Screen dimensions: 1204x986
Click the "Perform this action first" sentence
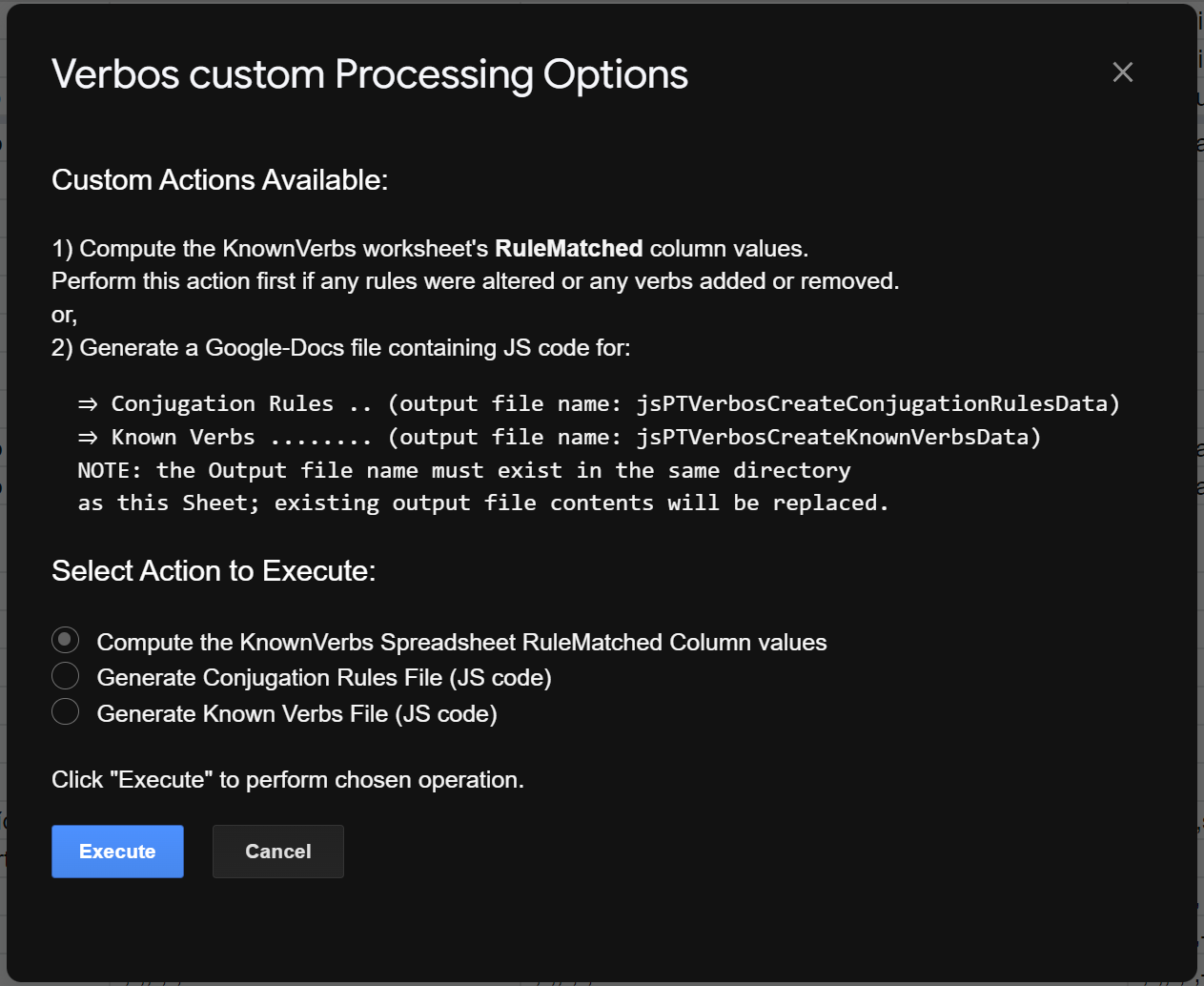click(x=475, y=281)
